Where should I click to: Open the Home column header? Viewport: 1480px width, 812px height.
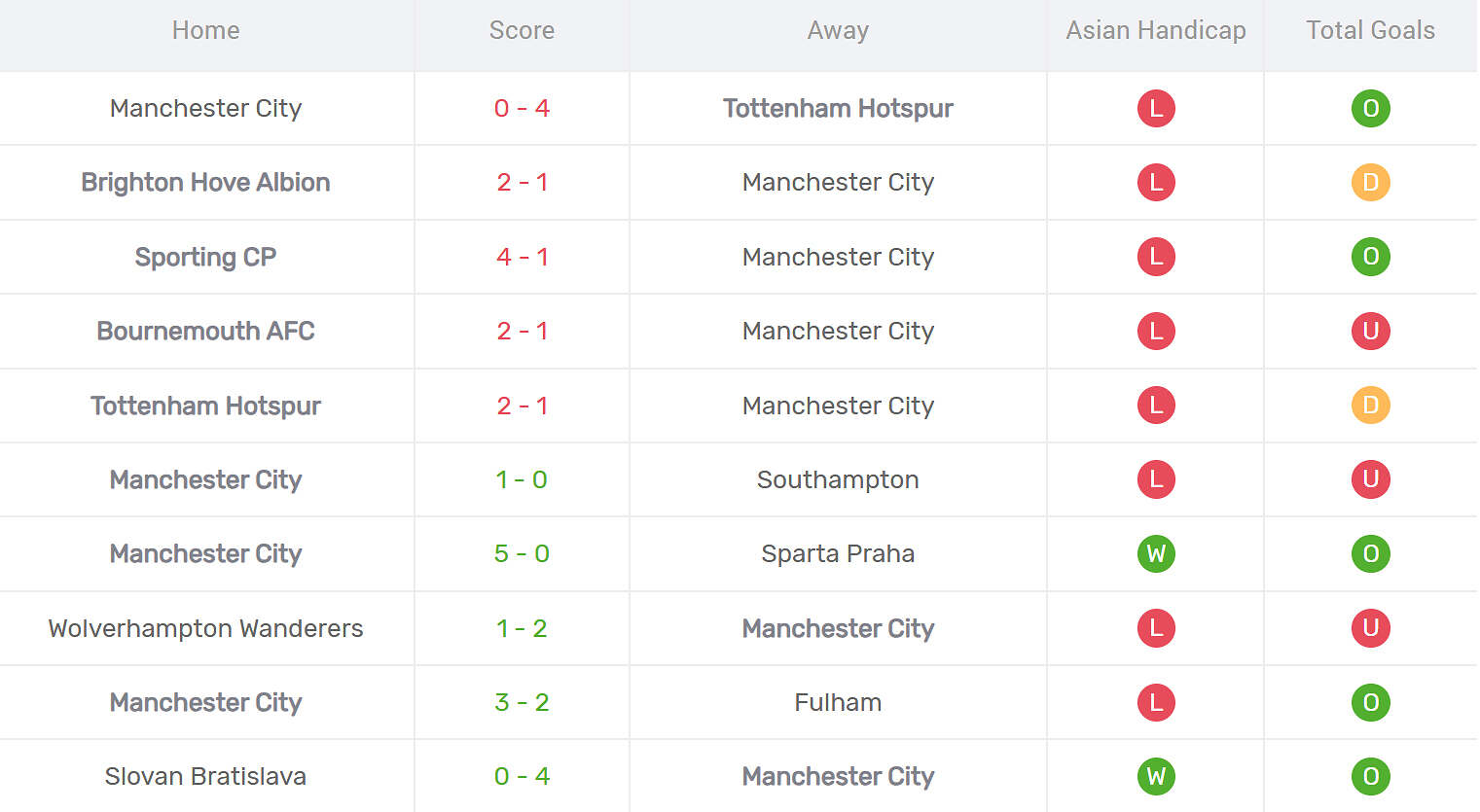click(x=205, y=30)
